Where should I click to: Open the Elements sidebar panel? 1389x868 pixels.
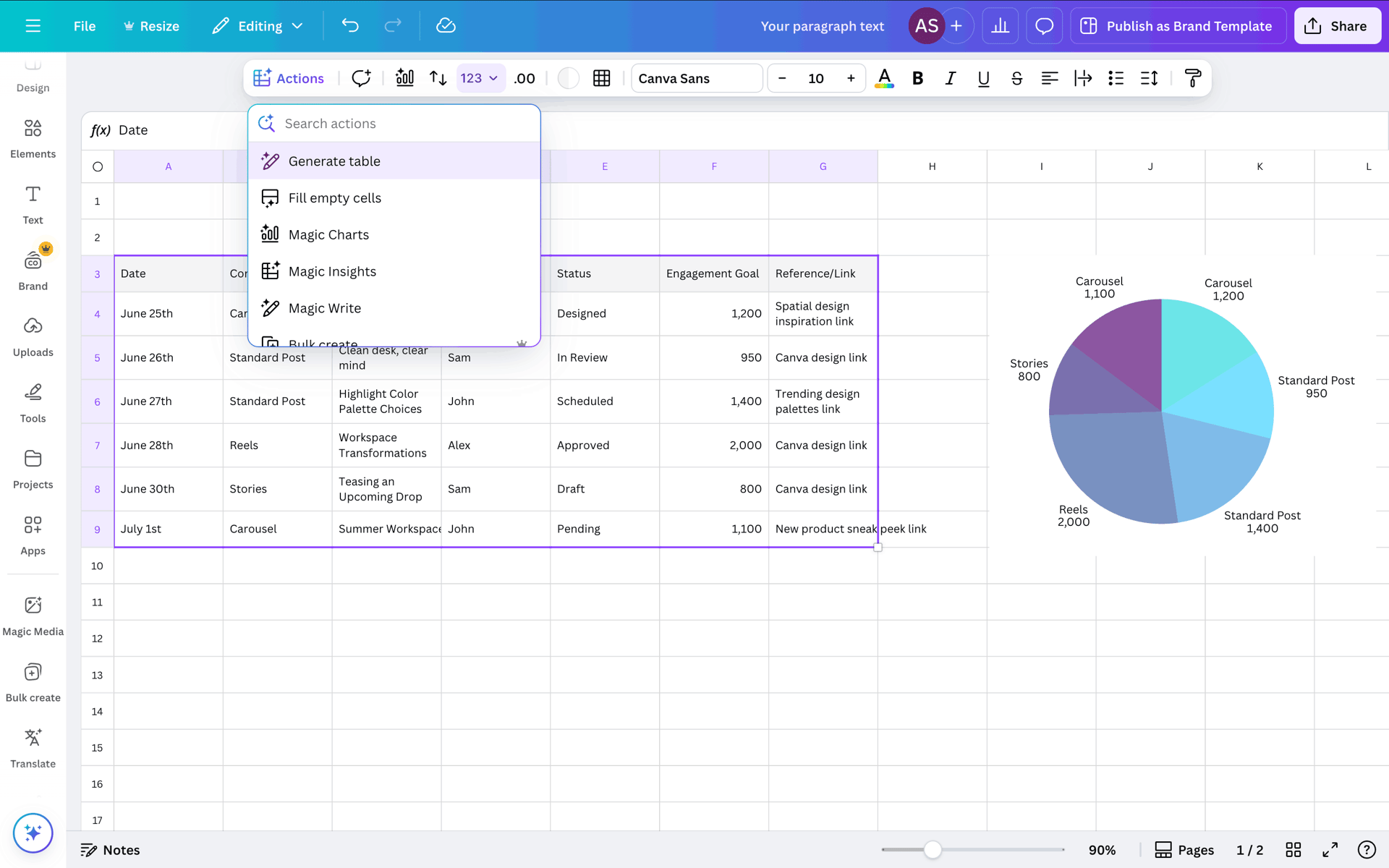coord(33,138)
